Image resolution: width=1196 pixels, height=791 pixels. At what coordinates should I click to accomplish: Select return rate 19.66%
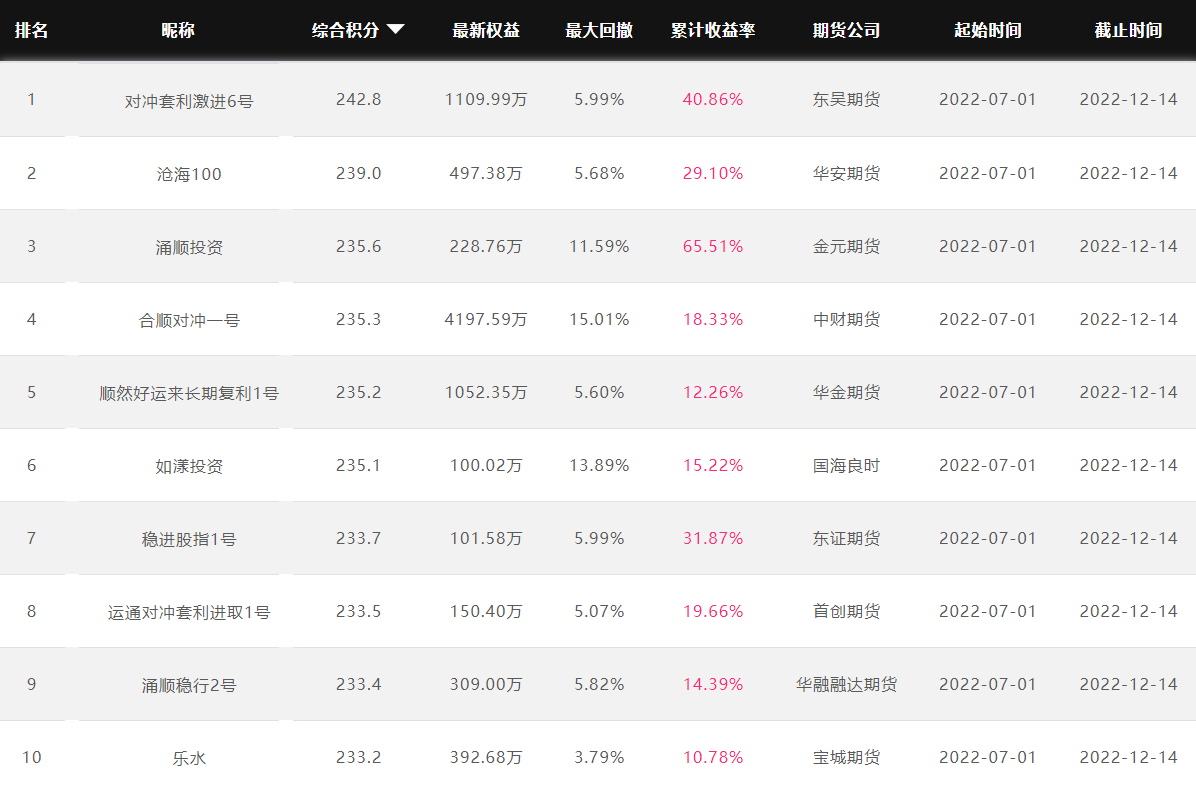712,611
